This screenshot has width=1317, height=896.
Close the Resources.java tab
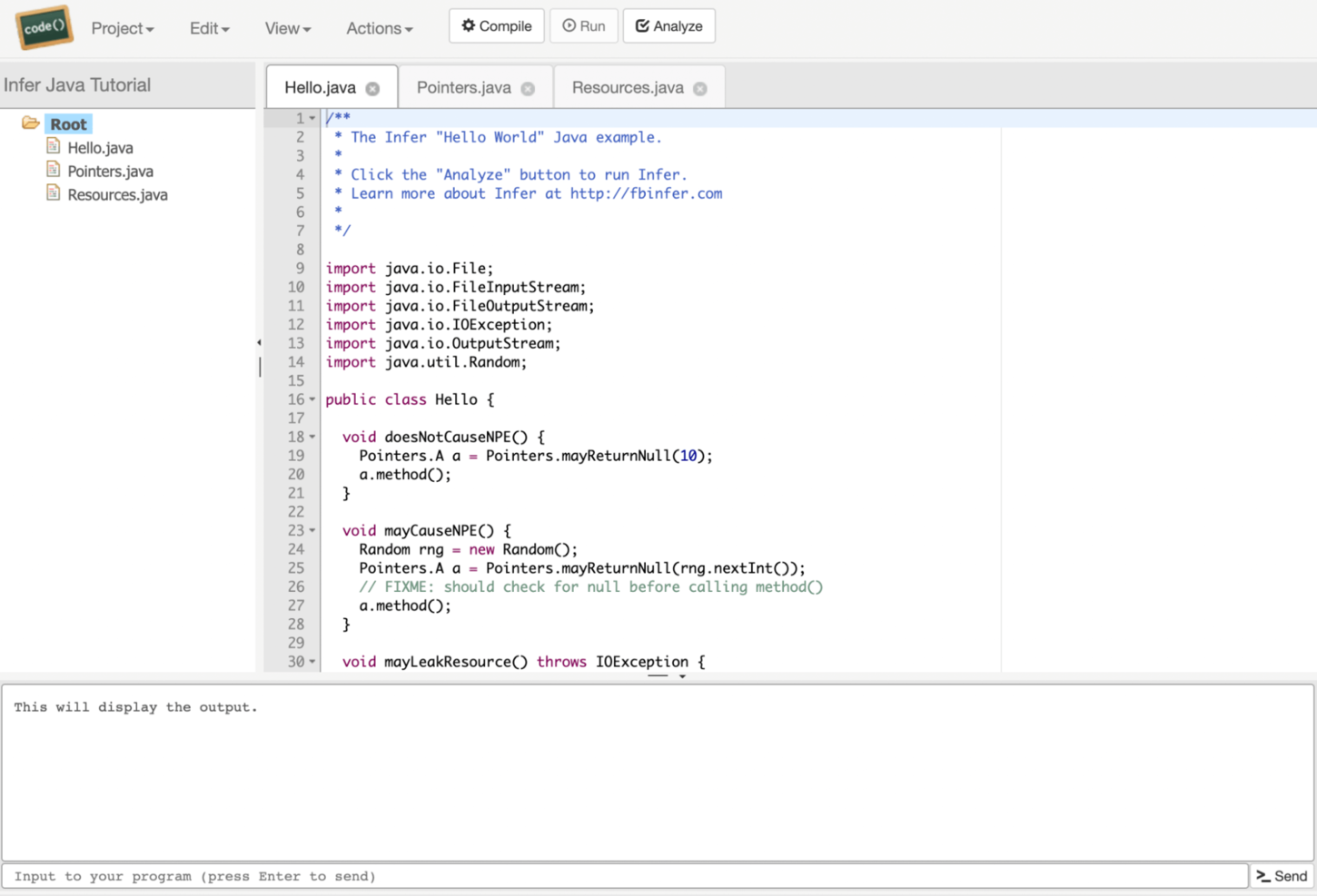tap(699, 88)
